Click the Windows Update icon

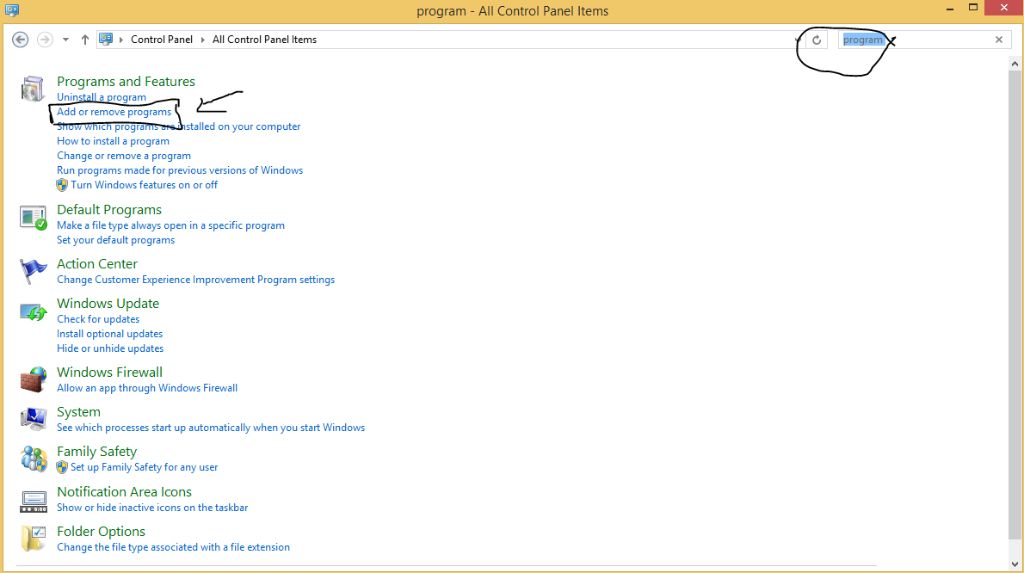pyautogui.click(x=33, y=312)
